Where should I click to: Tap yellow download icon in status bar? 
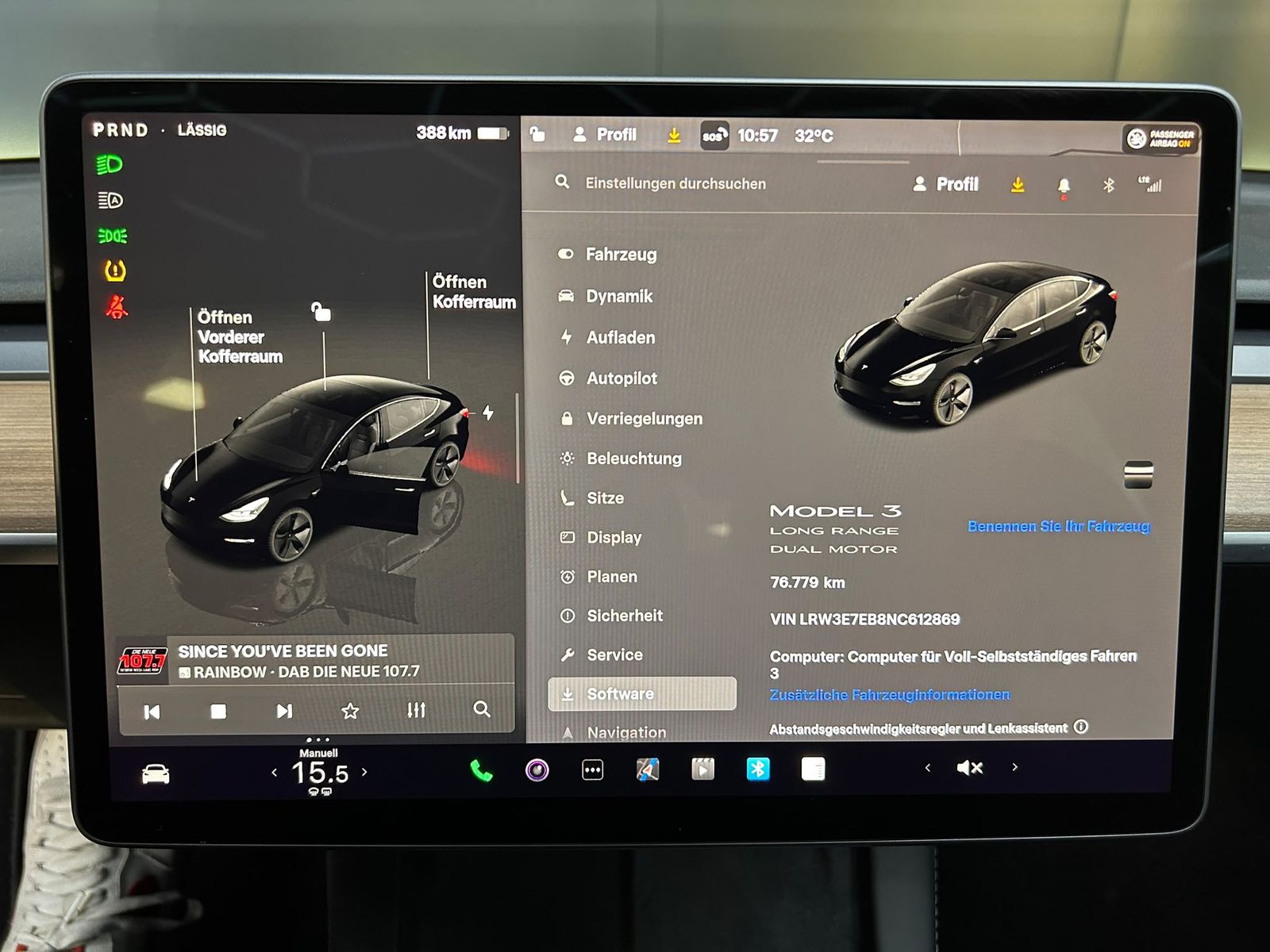674,136
